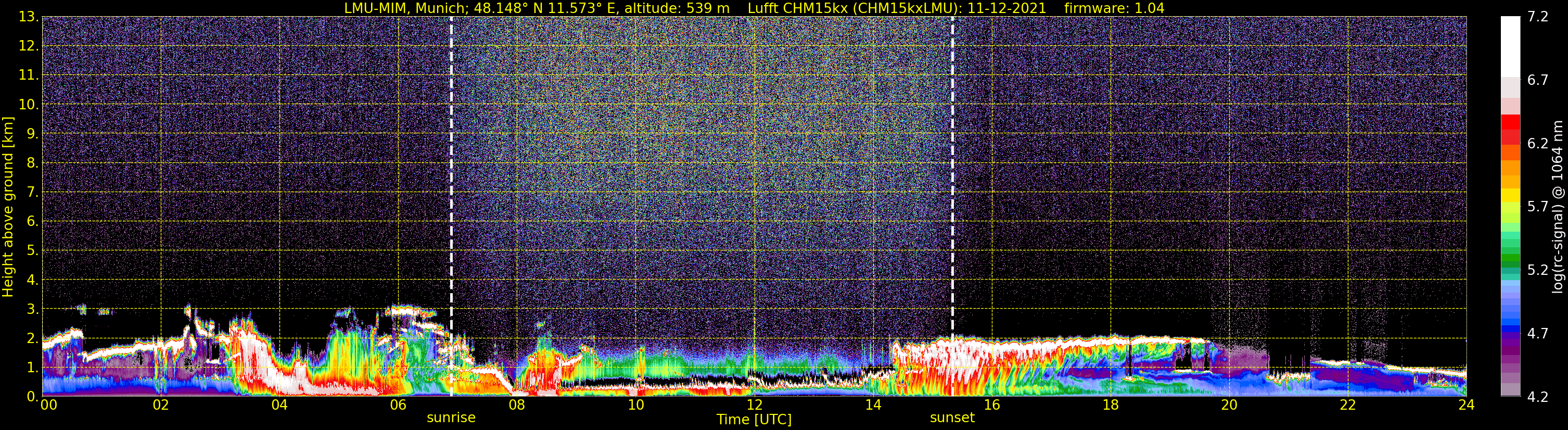Click the y-axis tick label 12
The width and height of the screenshot is (1568, 430).
(28, 46)
